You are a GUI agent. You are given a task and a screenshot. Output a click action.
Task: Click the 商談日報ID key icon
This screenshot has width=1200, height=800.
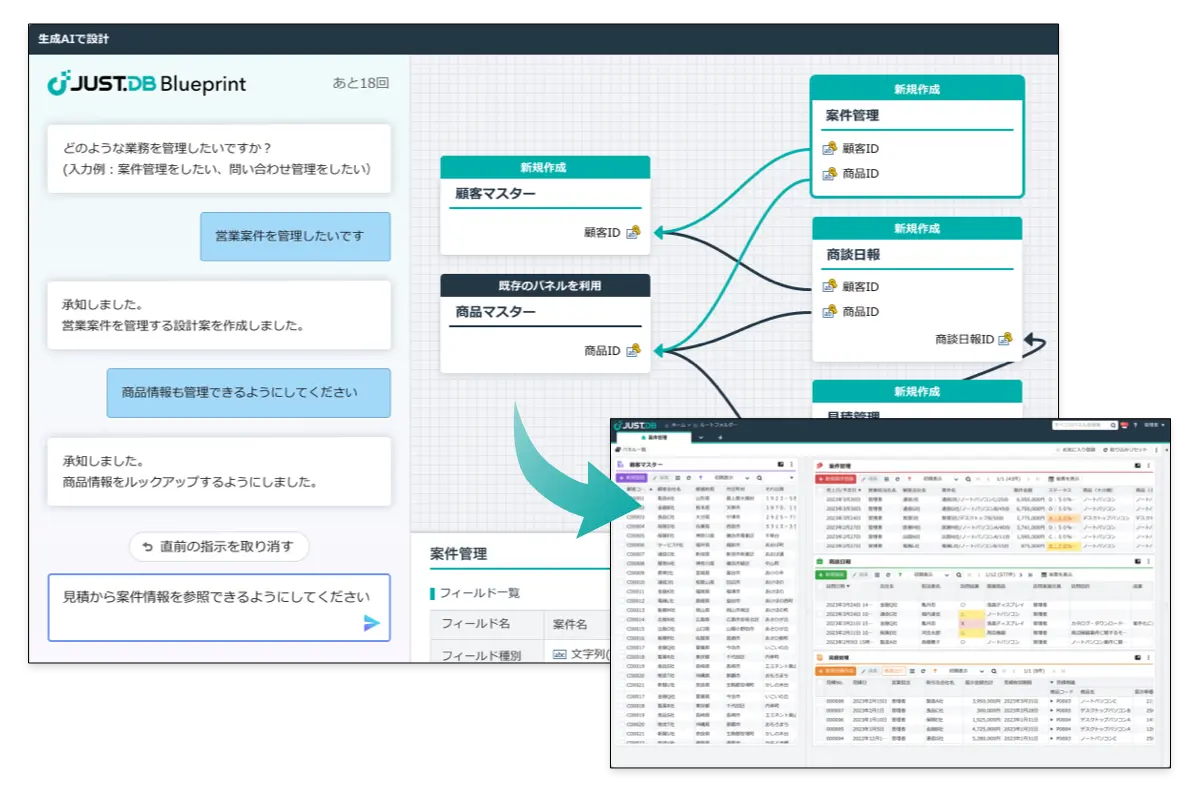coord(1005,339)
